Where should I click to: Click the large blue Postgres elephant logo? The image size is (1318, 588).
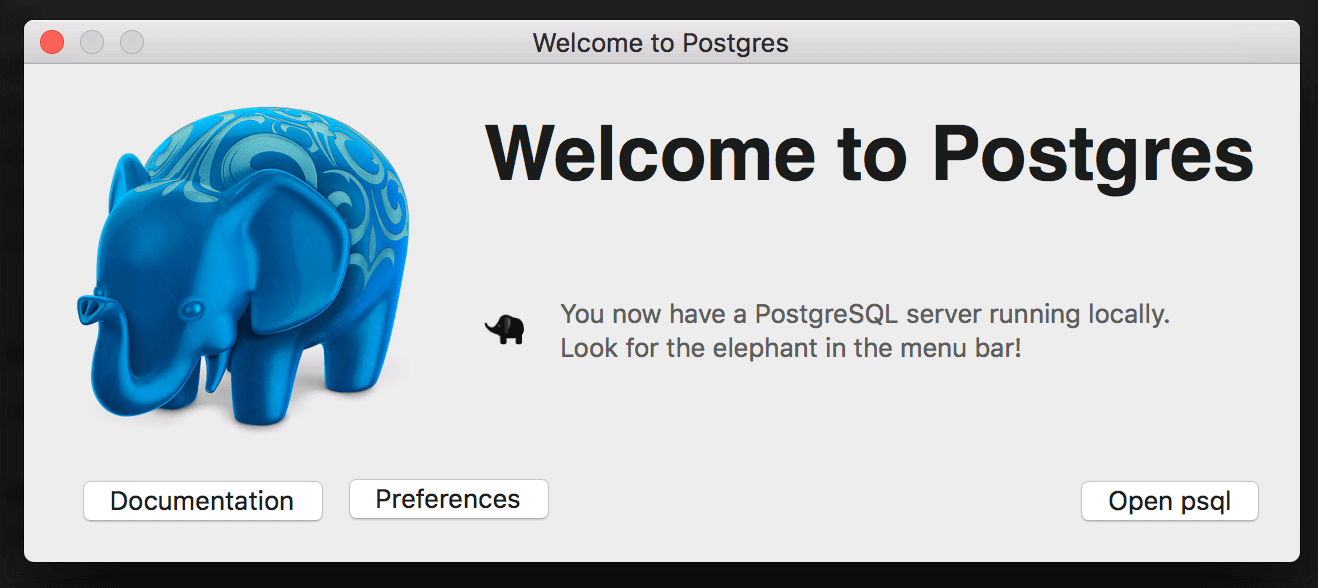[243, 268]
